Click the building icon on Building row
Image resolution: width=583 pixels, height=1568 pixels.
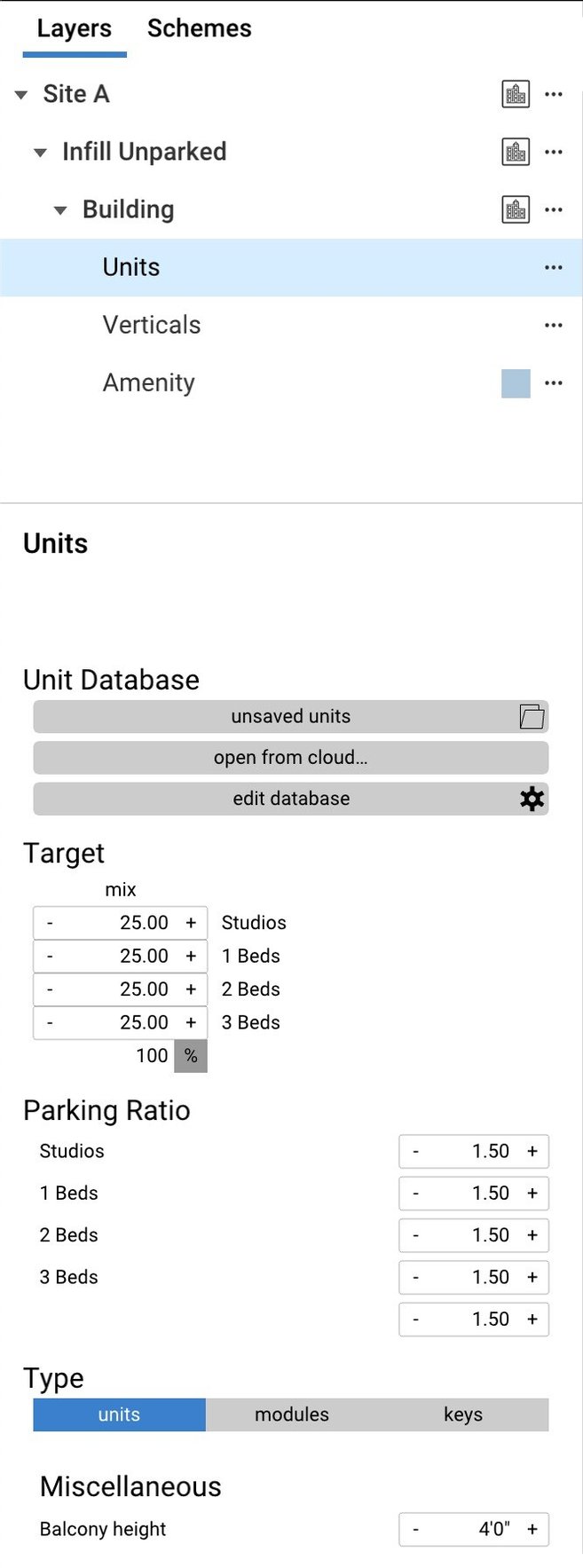[x=516, y=209]
